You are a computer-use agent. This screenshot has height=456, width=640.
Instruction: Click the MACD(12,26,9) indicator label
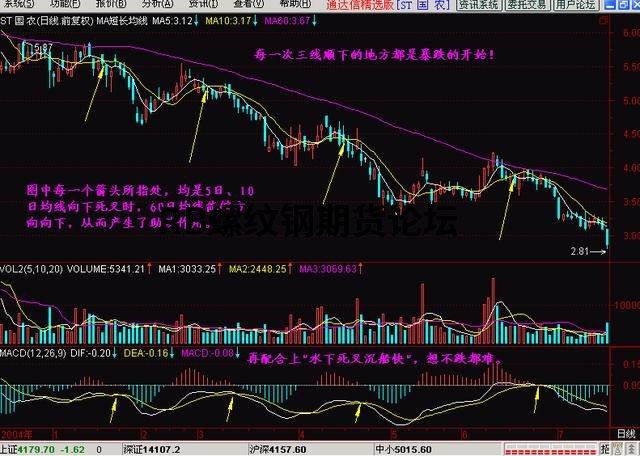[33, 353]
